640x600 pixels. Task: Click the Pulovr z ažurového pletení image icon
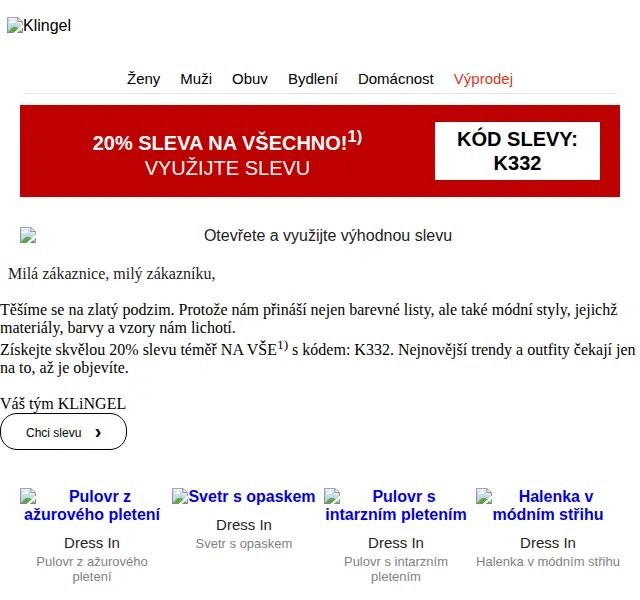(x=28, y=496)
